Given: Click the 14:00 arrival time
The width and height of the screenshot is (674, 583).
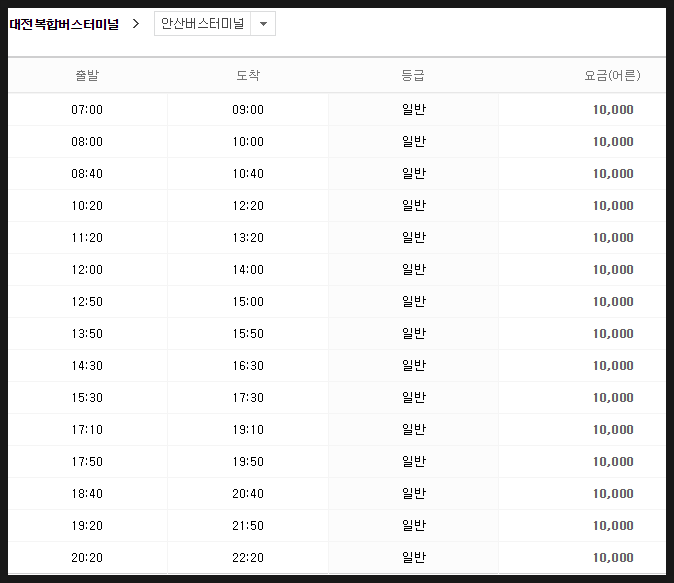Looking at the screenshot, I should (x=248, y=270).
